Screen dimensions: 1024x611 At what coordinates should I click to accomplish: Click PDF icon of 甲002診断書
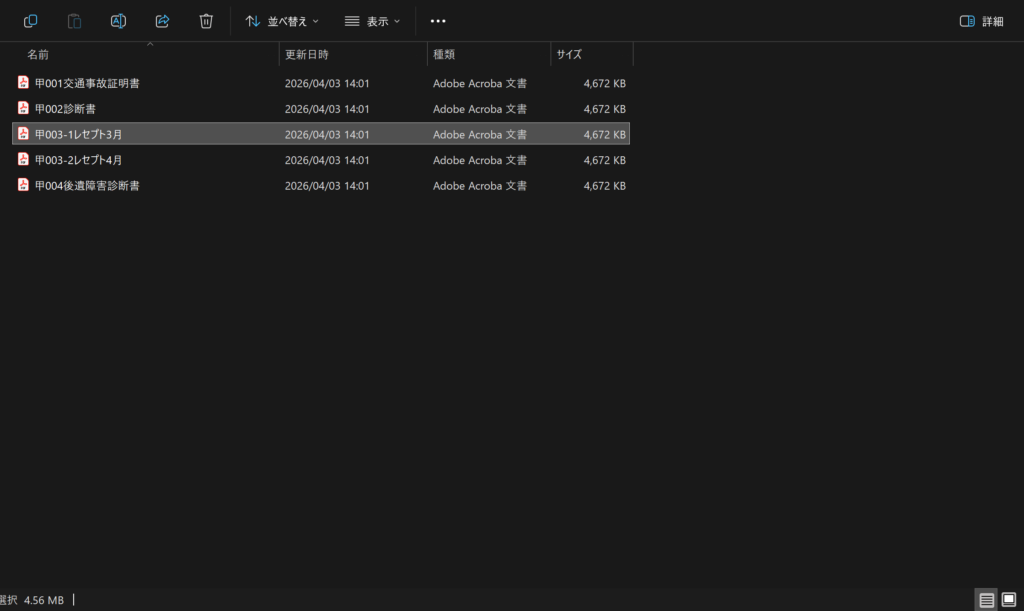tap(24, 108)
